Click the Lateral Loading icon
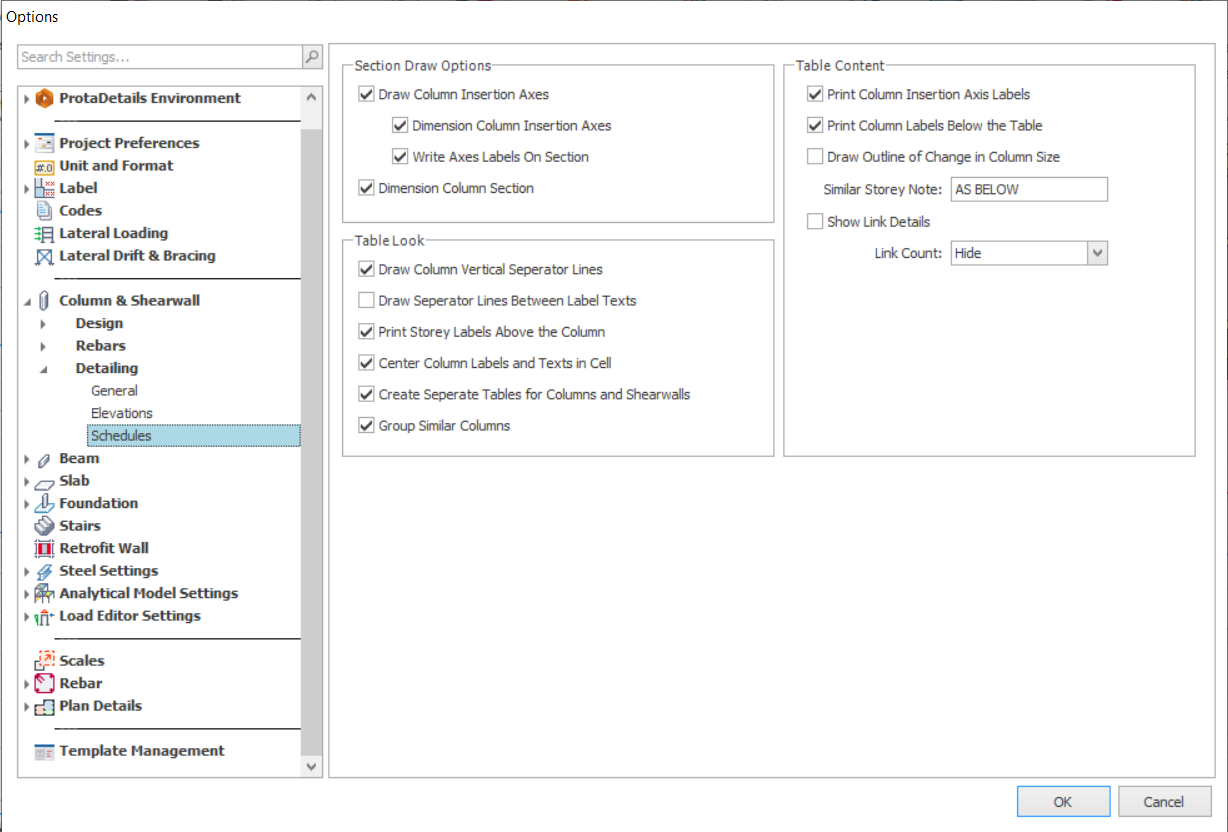The height and width of the screenshot is (832, 1228). click(x=44, y=234)
